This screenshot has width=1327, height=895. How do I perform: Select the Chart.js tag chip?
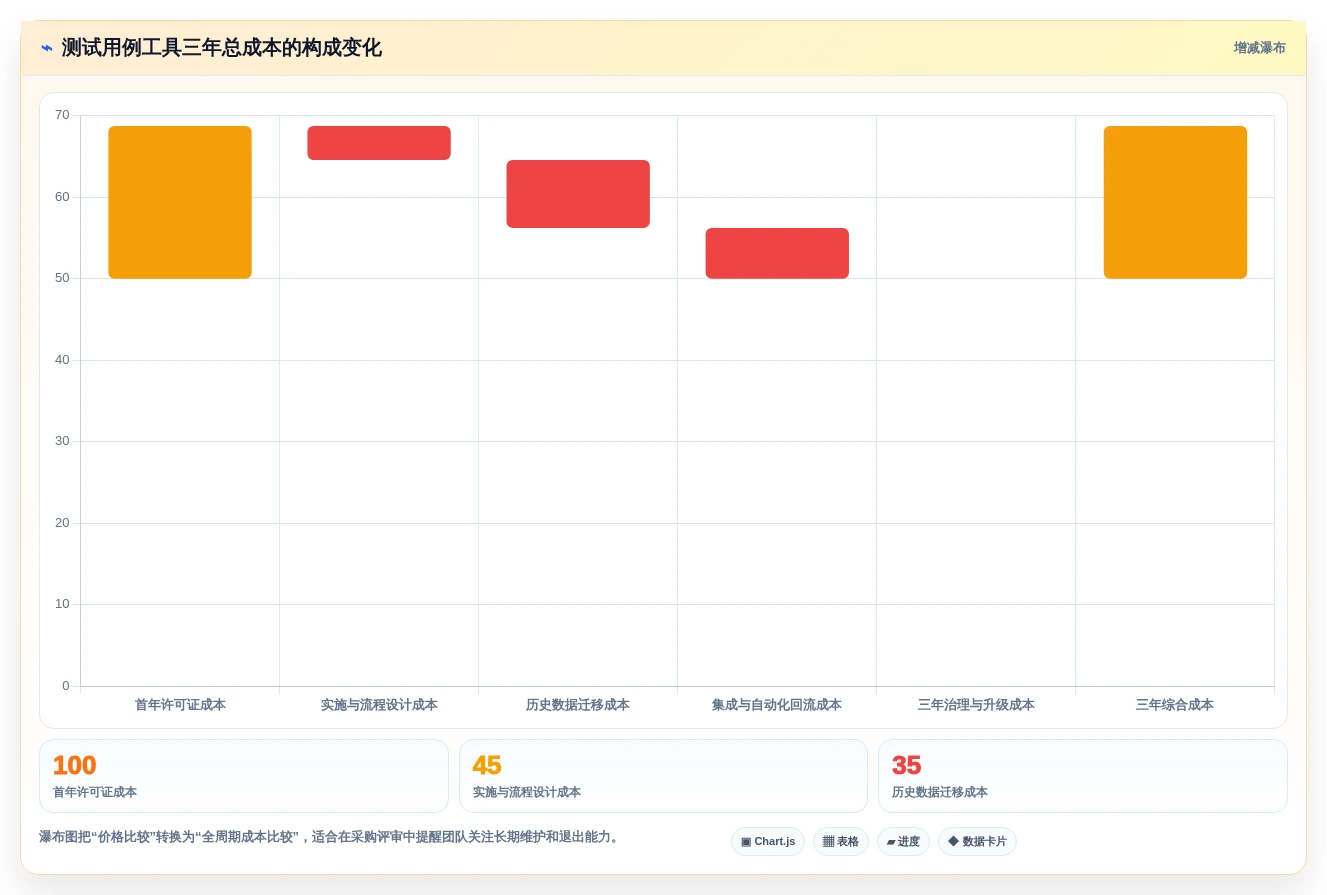tap(768, 842)
